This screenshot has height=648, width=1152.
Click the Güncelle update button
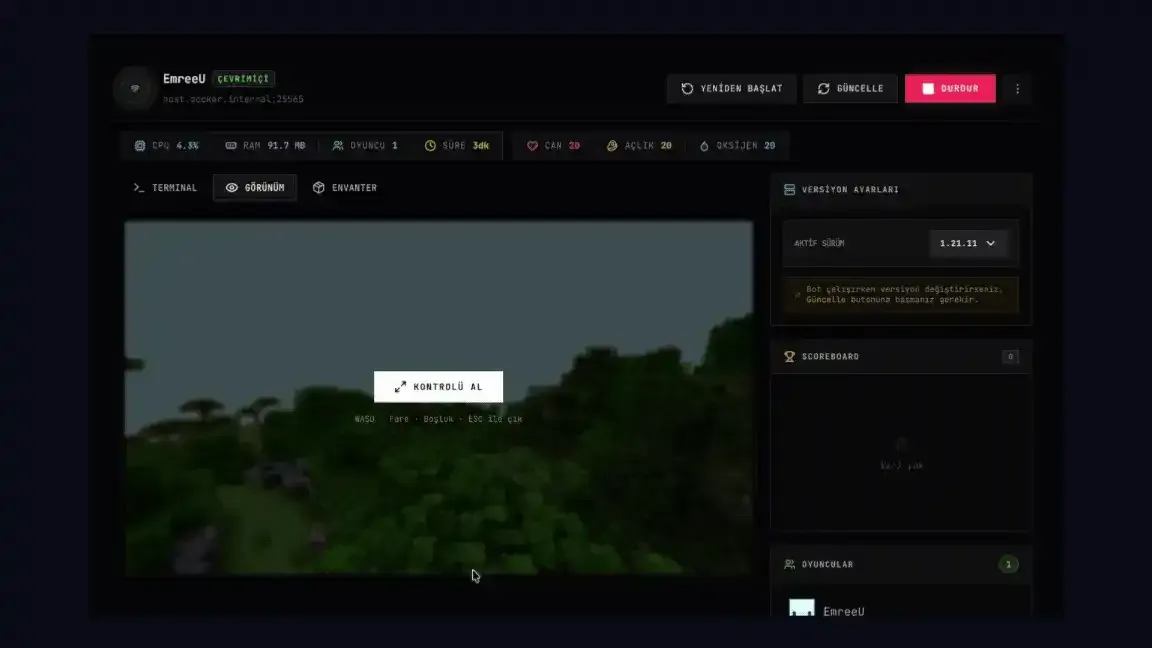tap(850, 88)
